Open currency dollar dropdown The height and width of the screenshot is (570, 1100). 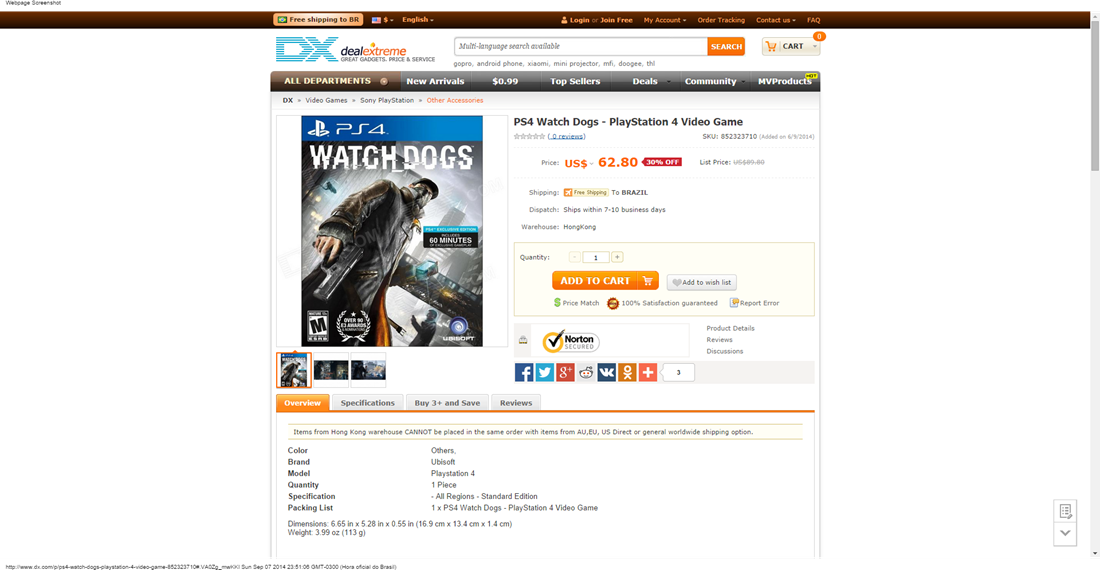click(x=382, y=20)
